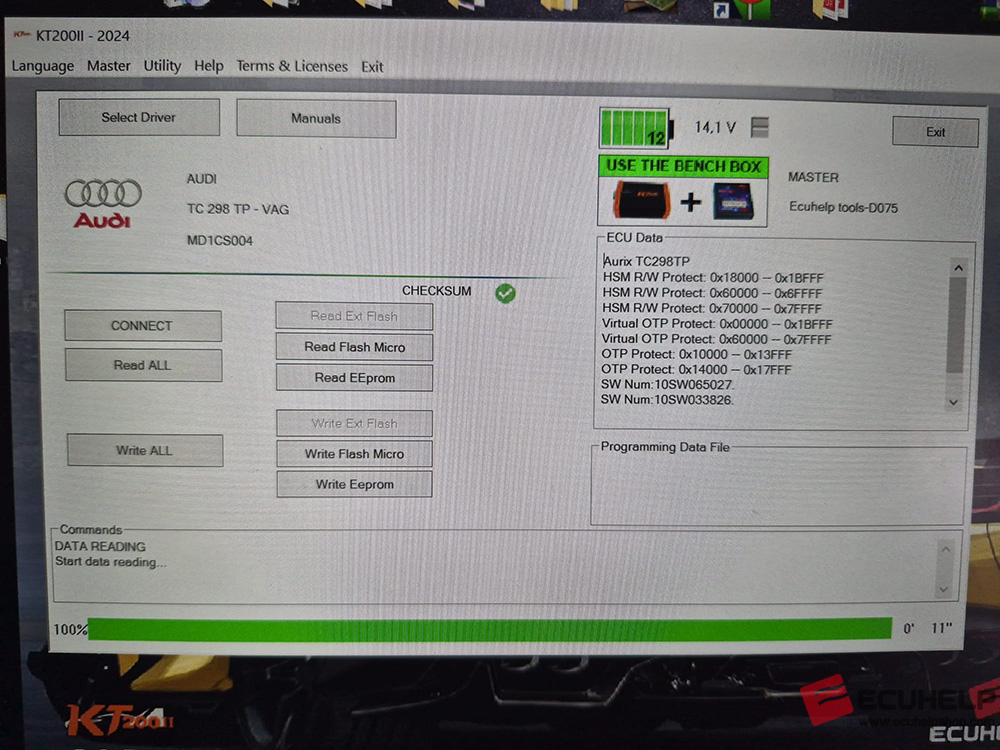Open the Language menu
The image size is (1000, 750).
coord(43,66)
